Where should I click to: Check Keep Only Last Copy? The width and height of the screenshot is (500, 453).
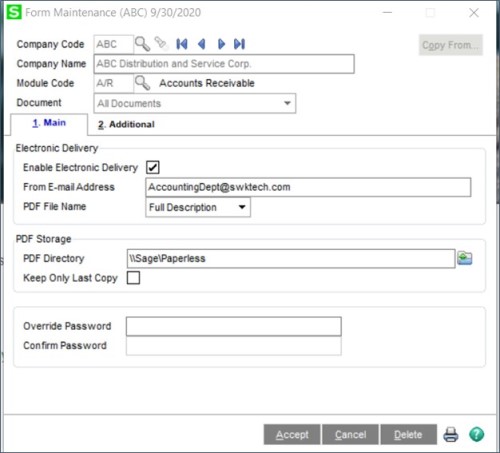133,278
